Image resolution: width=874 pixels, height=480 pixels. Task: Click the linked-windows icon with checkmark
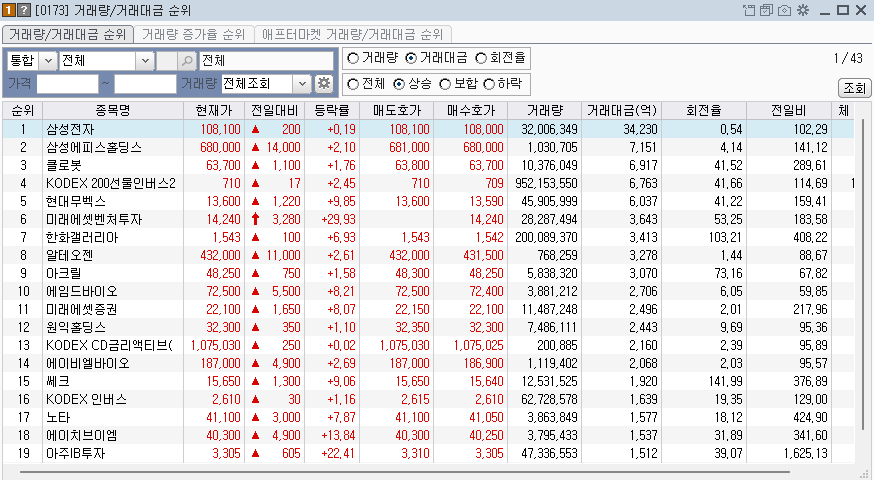click(766, 10)
